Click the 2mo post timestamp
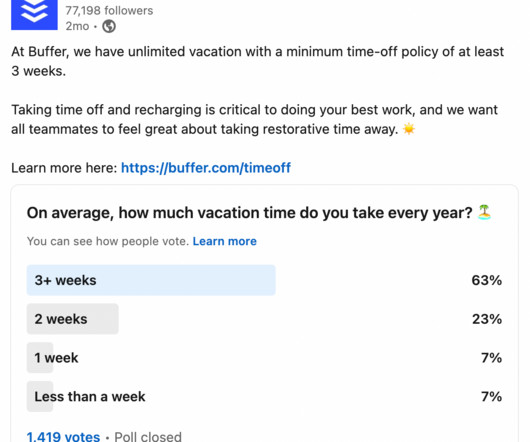The width and height of the screenshot is (530, 442). [x=77, y=26]
